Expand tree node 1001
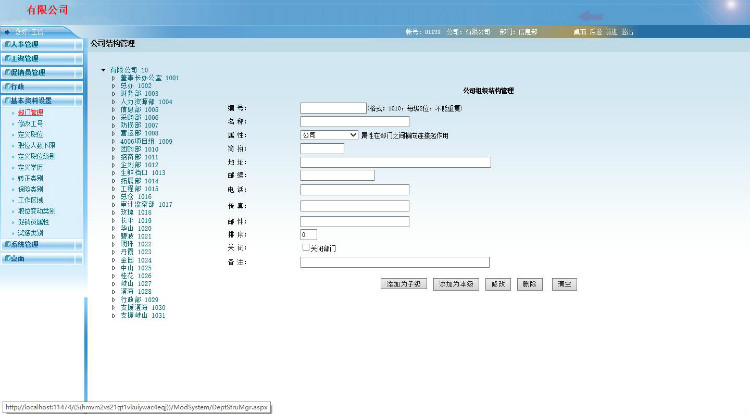This screenshot has width=750, height=414. pyautogui.click(x=113, y=77)
